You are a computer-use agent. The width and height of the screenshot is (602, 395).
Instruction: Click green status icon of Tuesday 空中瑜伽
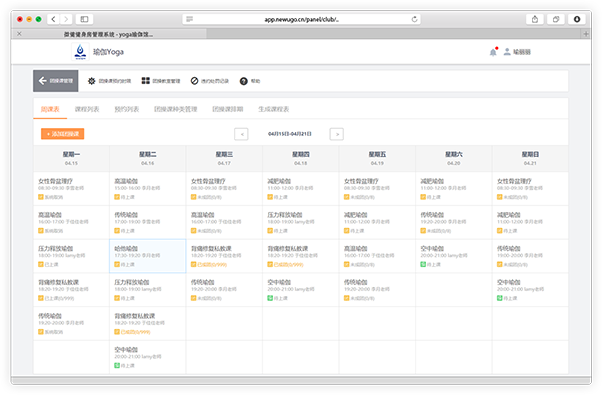117,365
